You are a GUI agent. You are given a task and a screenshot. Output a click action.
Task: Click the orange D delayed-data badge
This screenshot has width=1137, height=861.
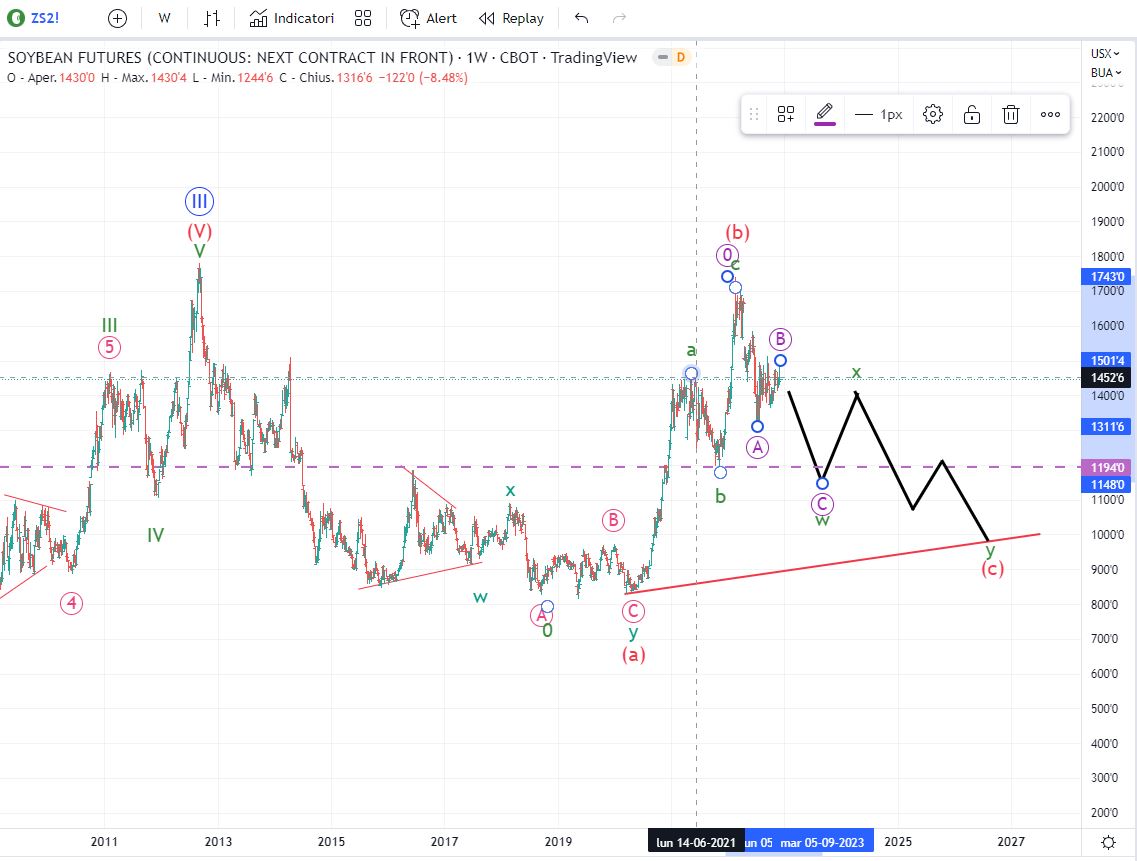(681, 57)
